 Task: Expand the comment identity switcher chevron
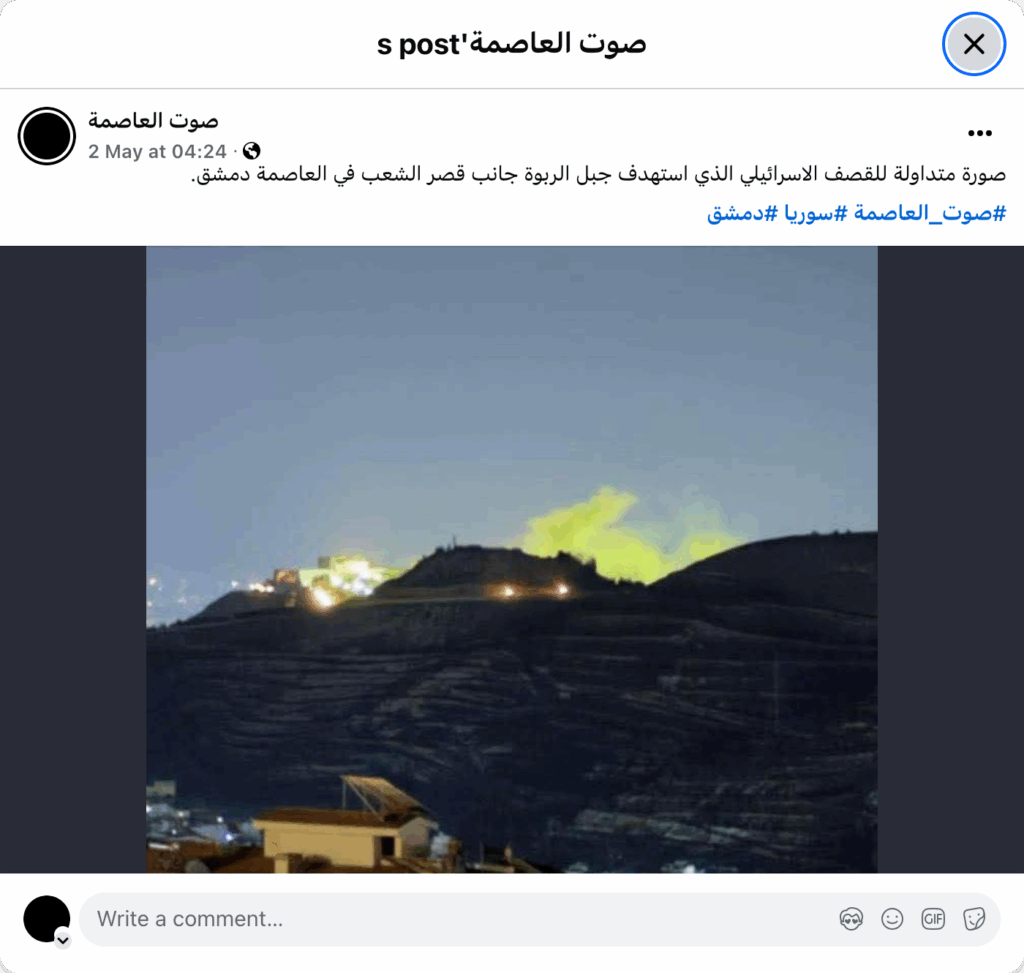63,940
